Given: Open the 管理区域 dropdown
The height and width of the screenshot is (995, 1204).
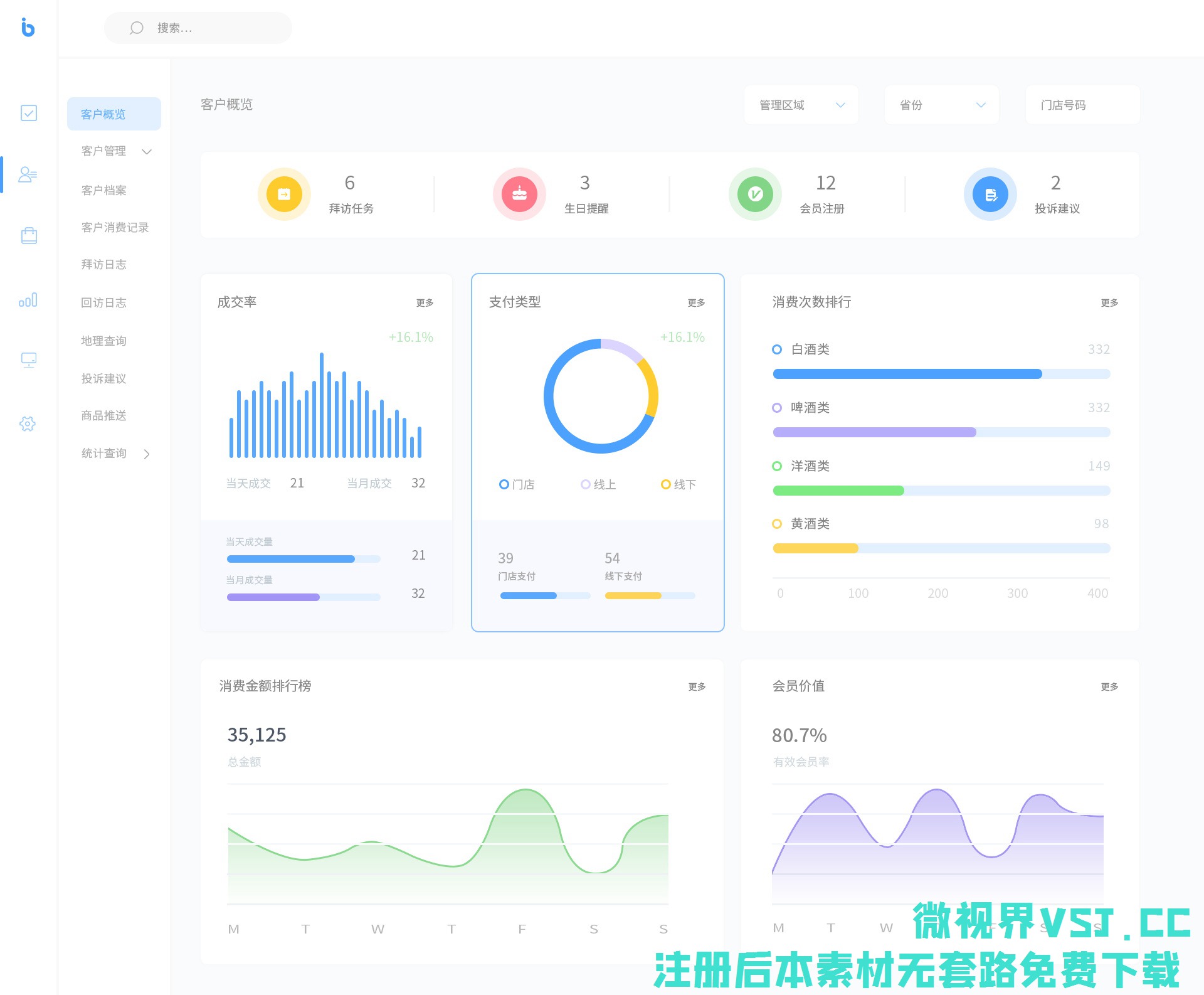Looking at the screenshot, I should tap(801, 105).
